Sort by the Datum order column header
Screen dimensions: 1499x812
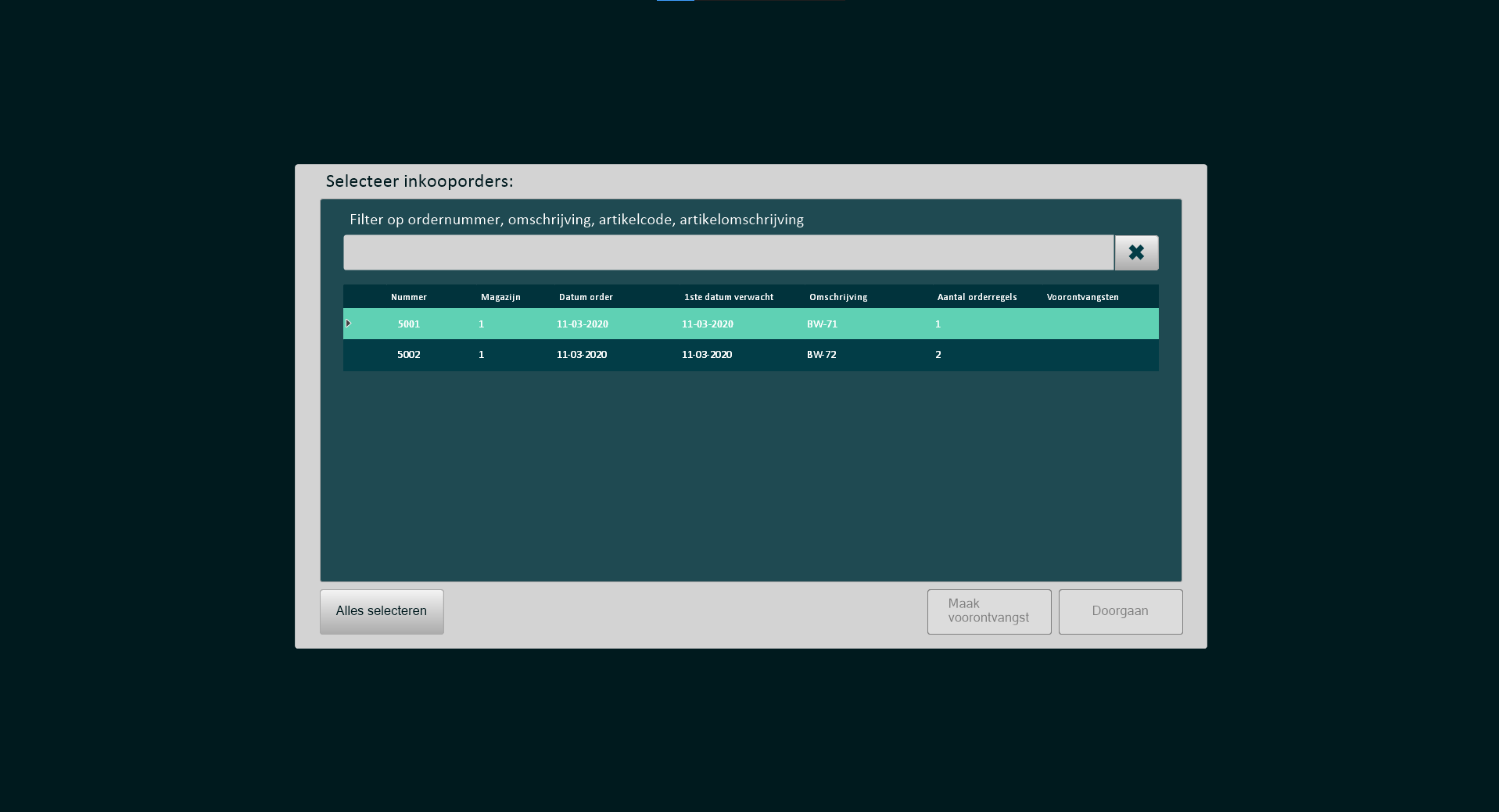click(586, 297)
